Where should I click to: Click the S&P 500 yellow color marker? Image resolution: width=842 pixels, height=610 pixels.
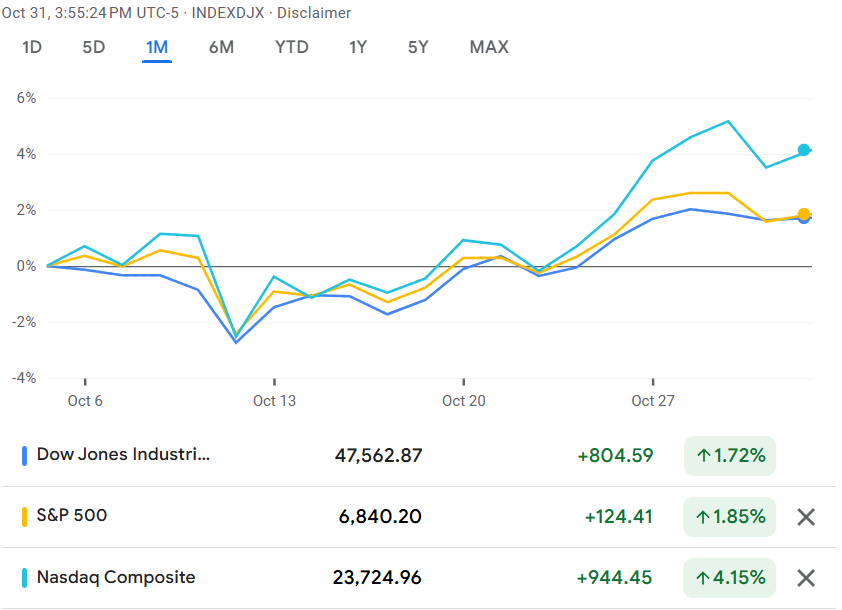point(24,517)
